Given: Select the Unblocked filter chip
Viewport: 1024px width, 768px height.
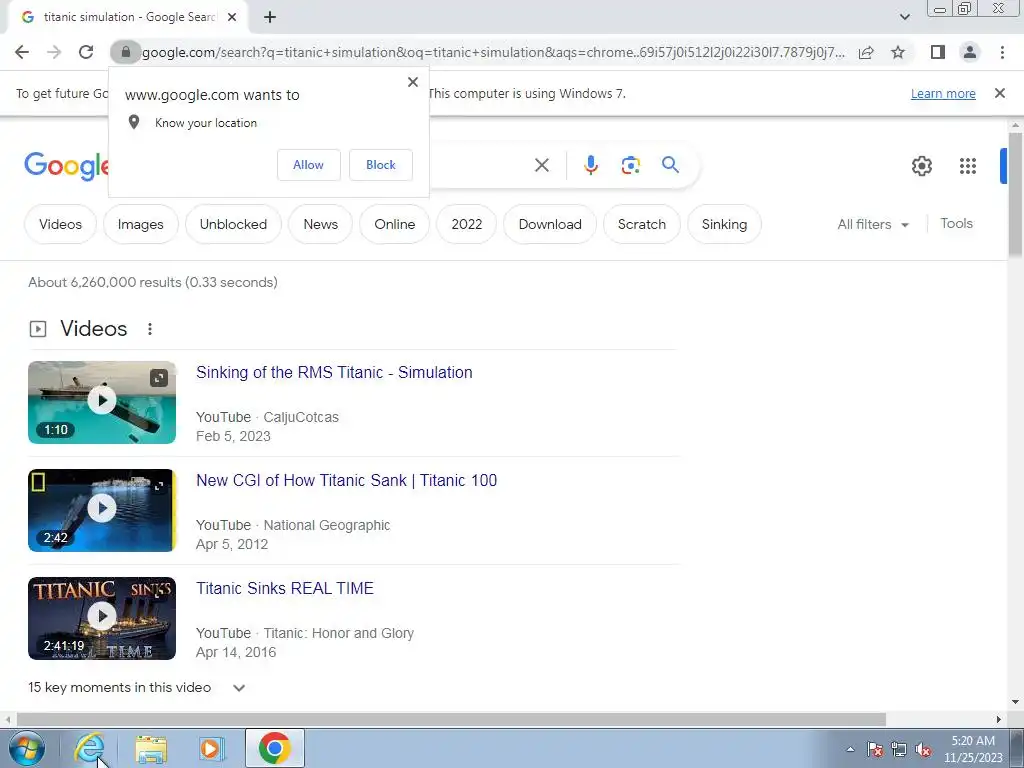Looking at the screenshot, I should [x=233, y=224].
